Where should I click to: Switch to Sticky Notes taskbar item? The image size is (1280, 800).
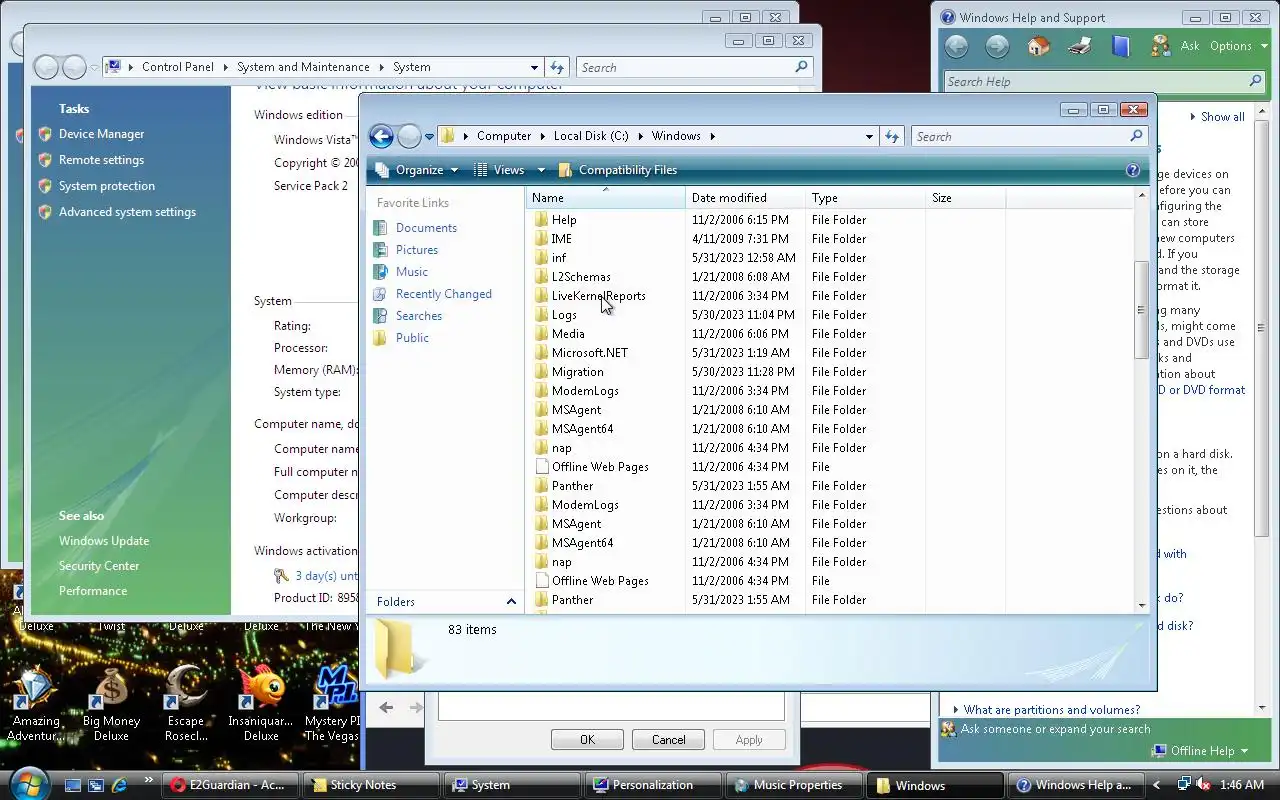(x=370, y=785)
